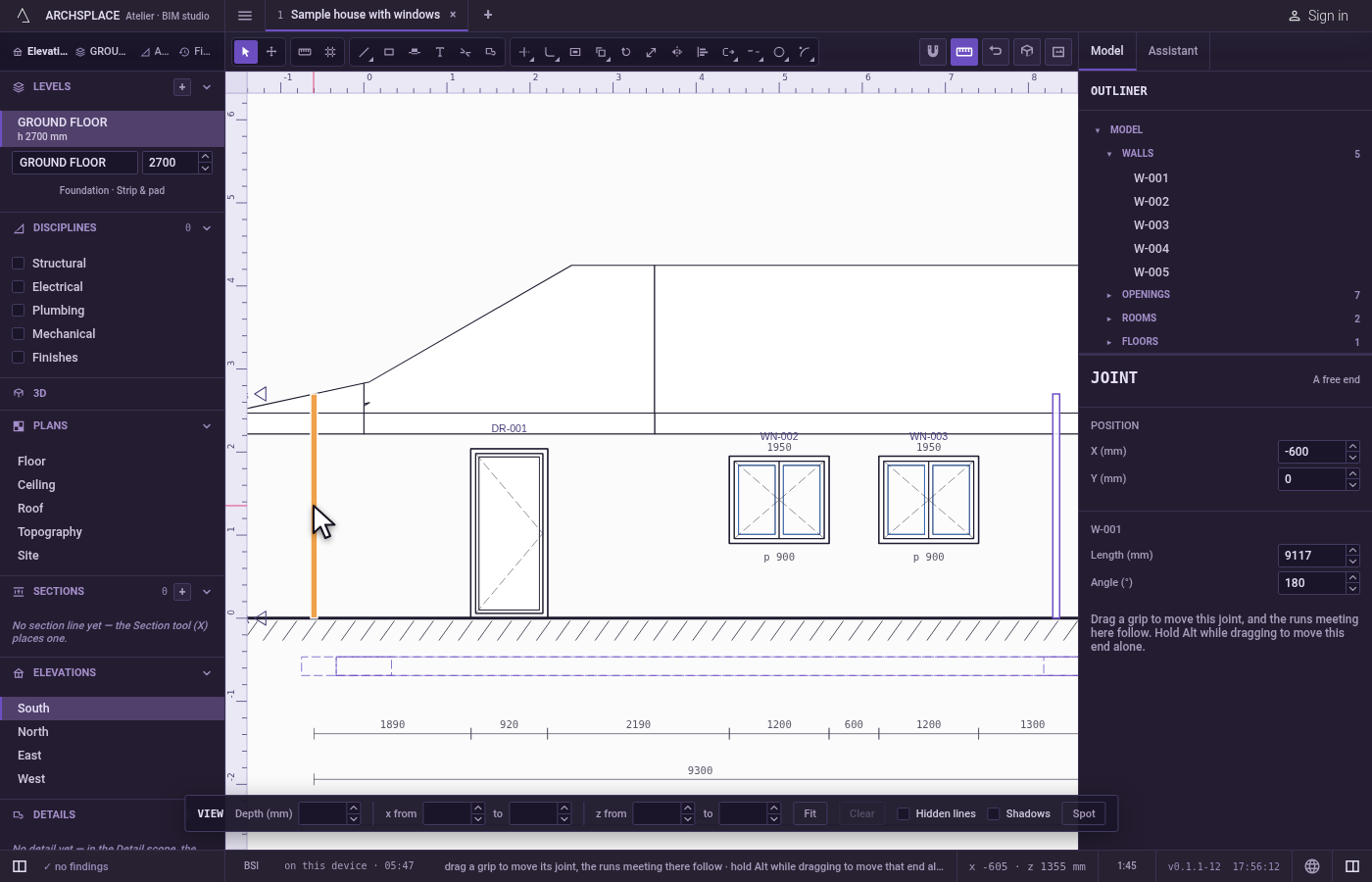This screenshot has width=1372, height=882.
Task: Open the North elevation view
Action: click(x=113, y=732)
